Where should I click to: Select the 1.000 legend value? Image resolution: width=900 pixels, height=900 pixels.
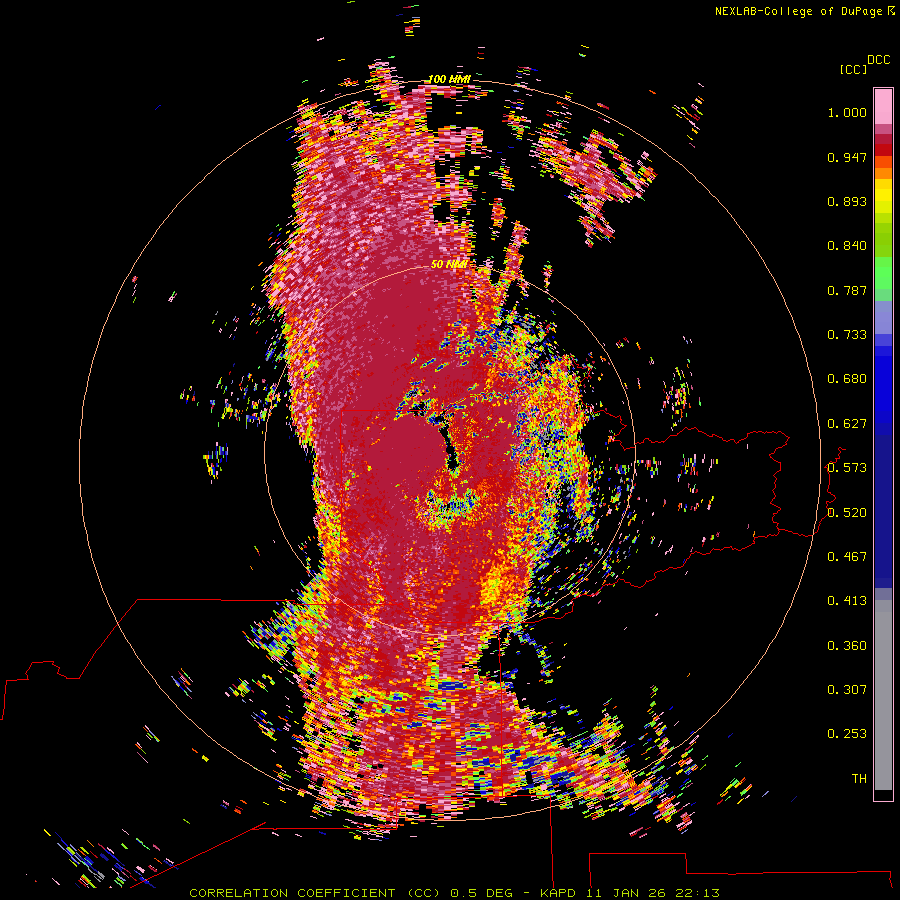click(847, 112)
